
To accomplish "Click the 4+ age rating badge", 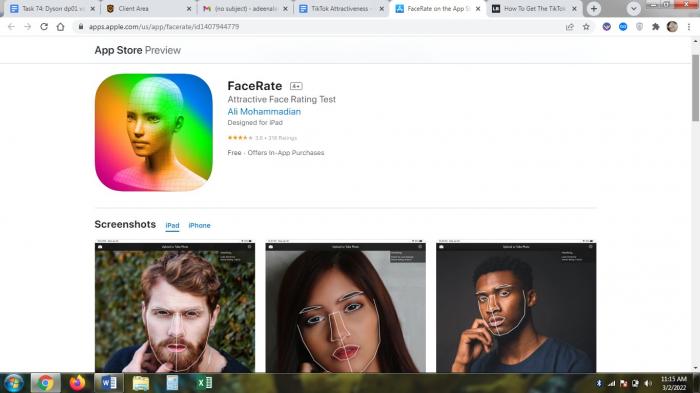I will click(x=296, y=86).
